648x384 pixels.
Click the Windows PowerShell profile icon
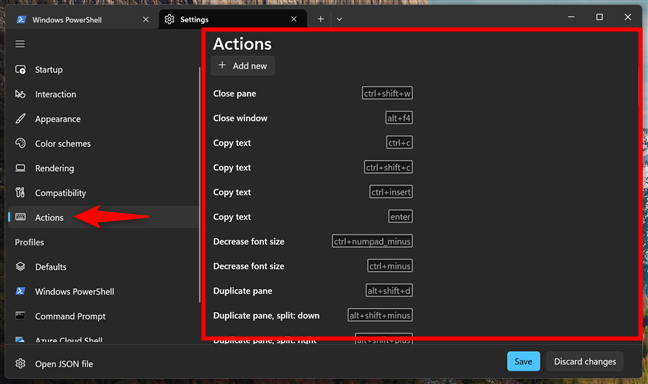click(20, 291)
